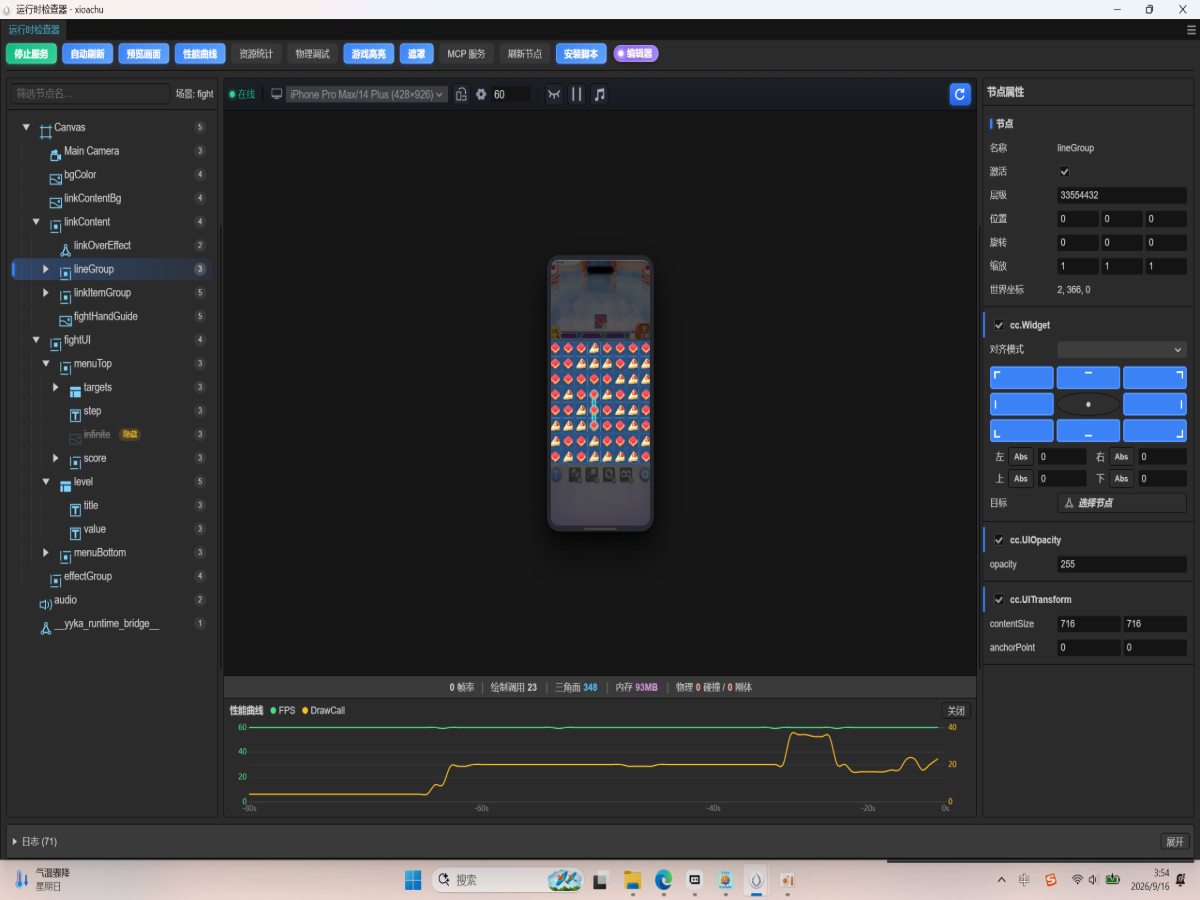The height and width of the screenshot is (900, 1200).
Task: Expand the lineGroup tree node
Action: point(46,269)
